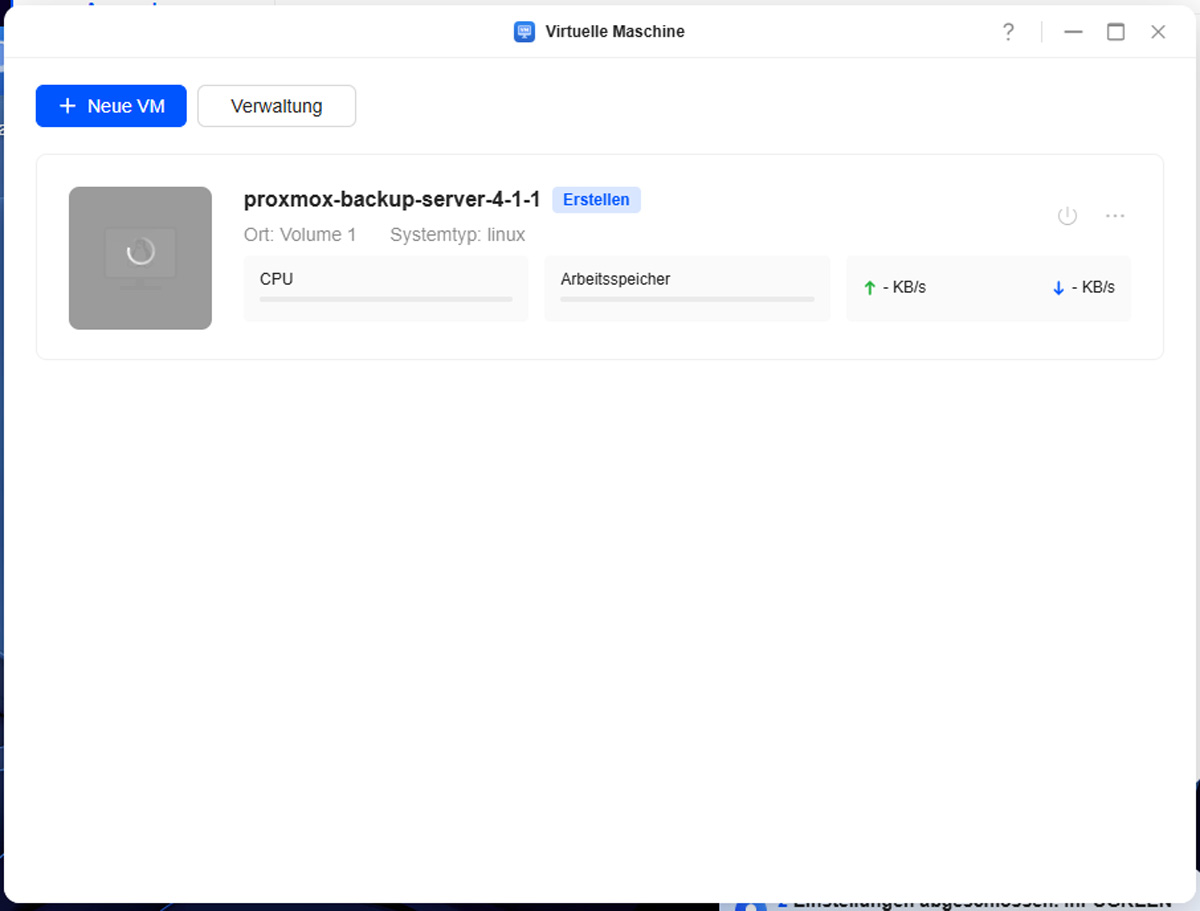Minimize the Virtuelle Maschine window

tap(1073, 32)
